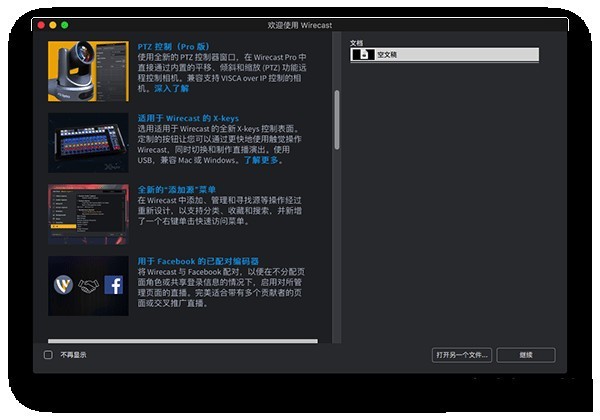The image size is (600, 420).
Task: Select the 空文稿 document row
Action: (x=445, y=55)
